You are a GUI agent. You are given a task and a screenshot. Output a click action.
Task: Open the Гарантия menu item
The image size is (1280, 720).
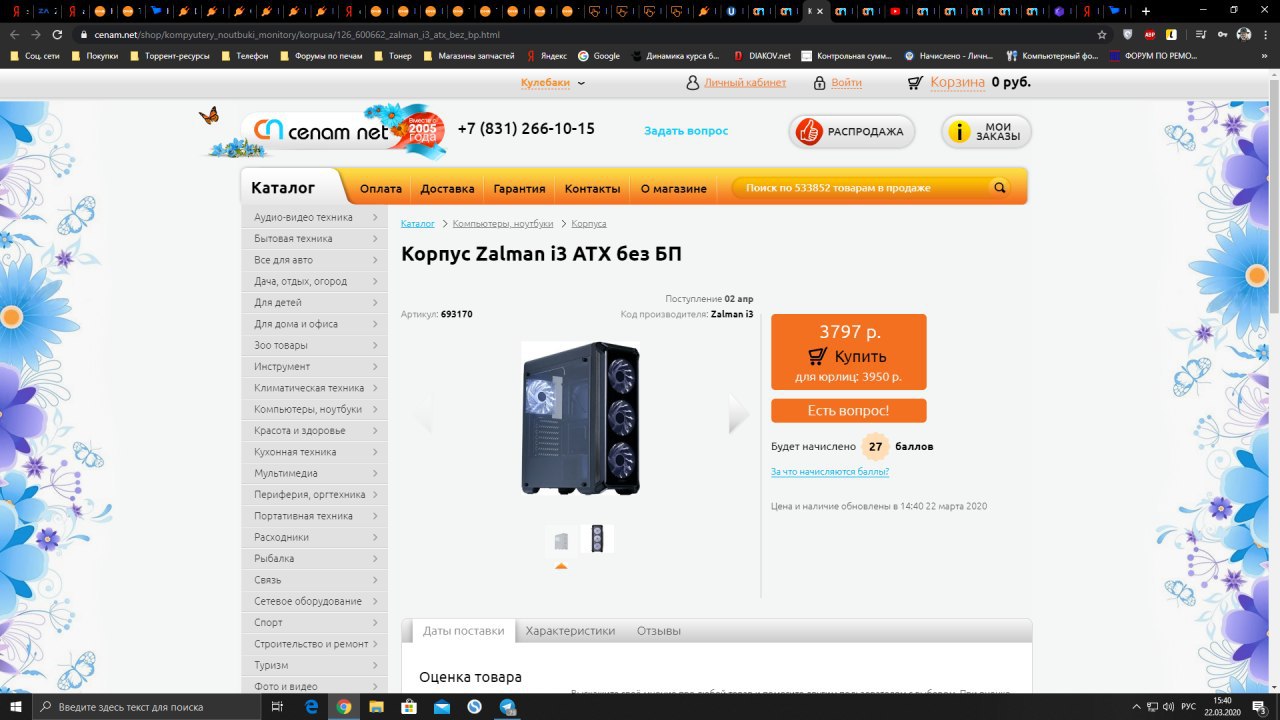(x=520, y=188)
